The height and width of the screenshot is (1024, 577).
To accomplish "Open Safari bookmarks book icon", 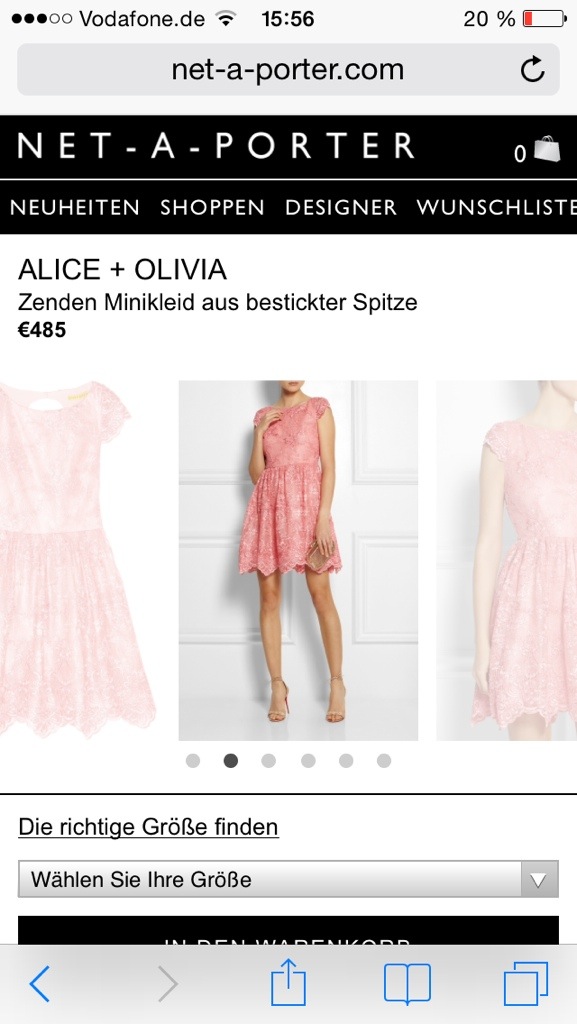I will (407, 984).
